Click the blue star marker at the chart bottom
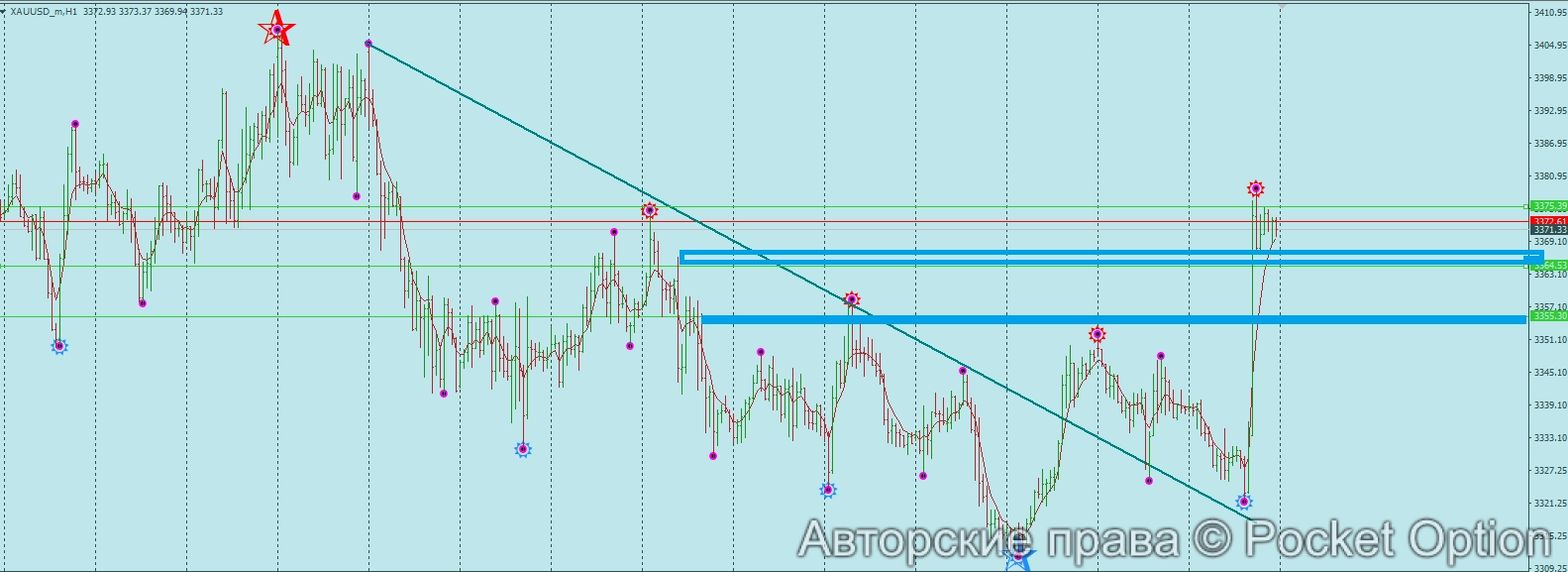This screenshot has width=1568, height=572. point(1017,557)
